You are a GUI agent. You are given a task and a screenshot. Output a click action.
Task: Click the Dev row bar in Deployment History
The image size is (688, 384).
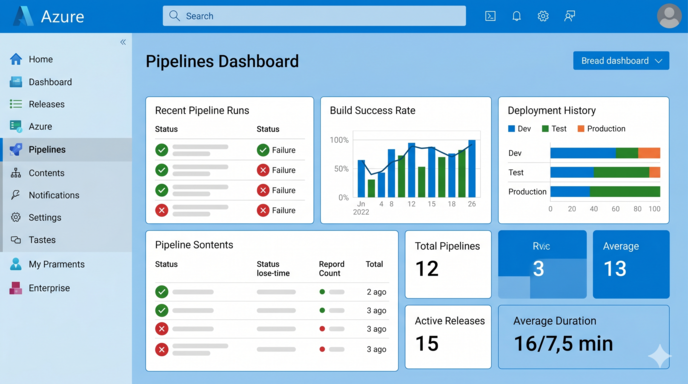click(605, 153)
